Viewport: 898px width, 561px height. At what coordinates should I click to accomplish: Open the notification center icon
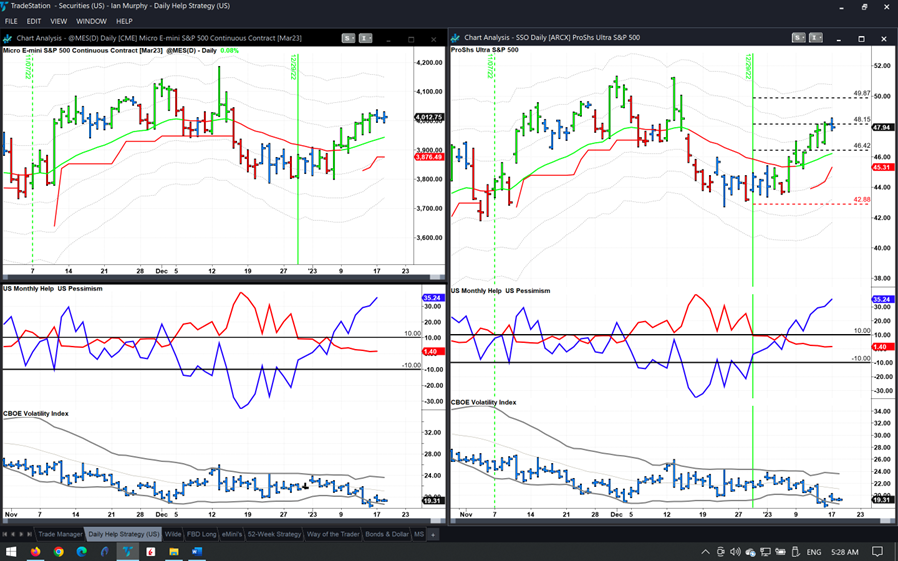click(877, 552)
